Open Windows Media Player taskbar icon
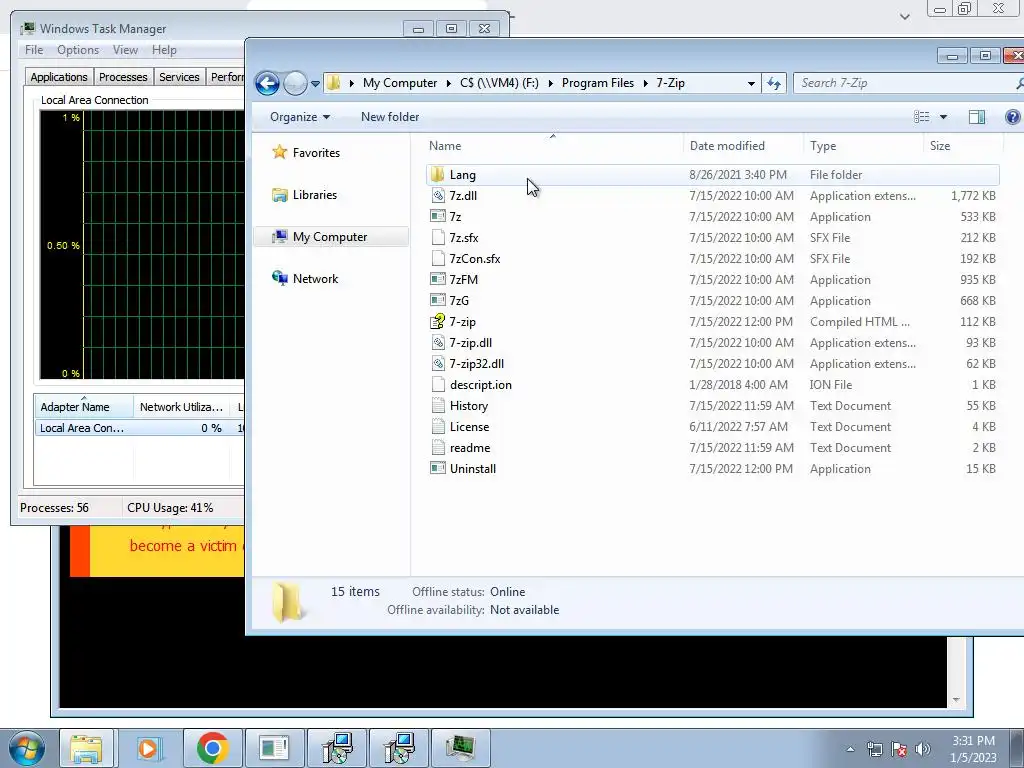This screenshot has height=768, width=1024. 148,748
